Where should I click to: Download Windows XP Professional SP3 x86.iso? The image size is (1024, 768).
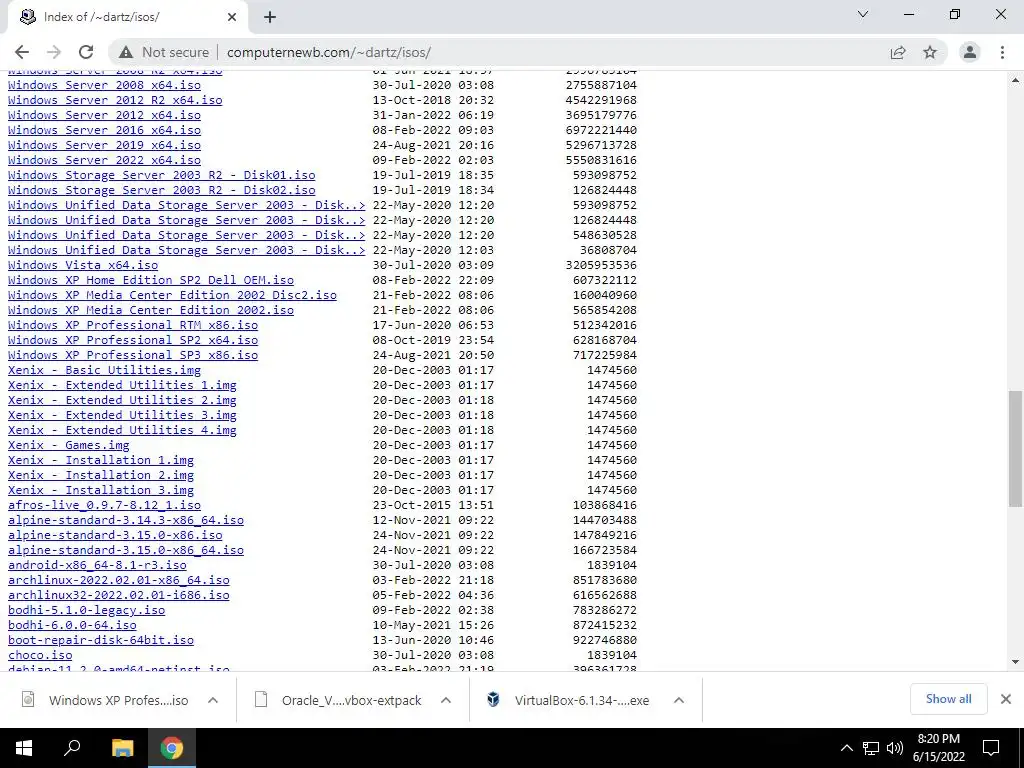[133, 355]
